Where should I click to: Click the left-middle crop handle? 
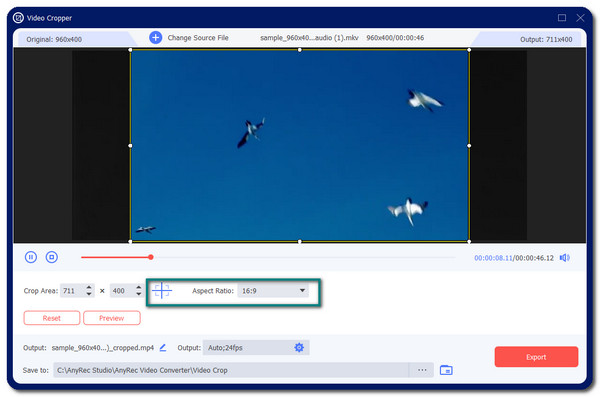click(130, 145)
